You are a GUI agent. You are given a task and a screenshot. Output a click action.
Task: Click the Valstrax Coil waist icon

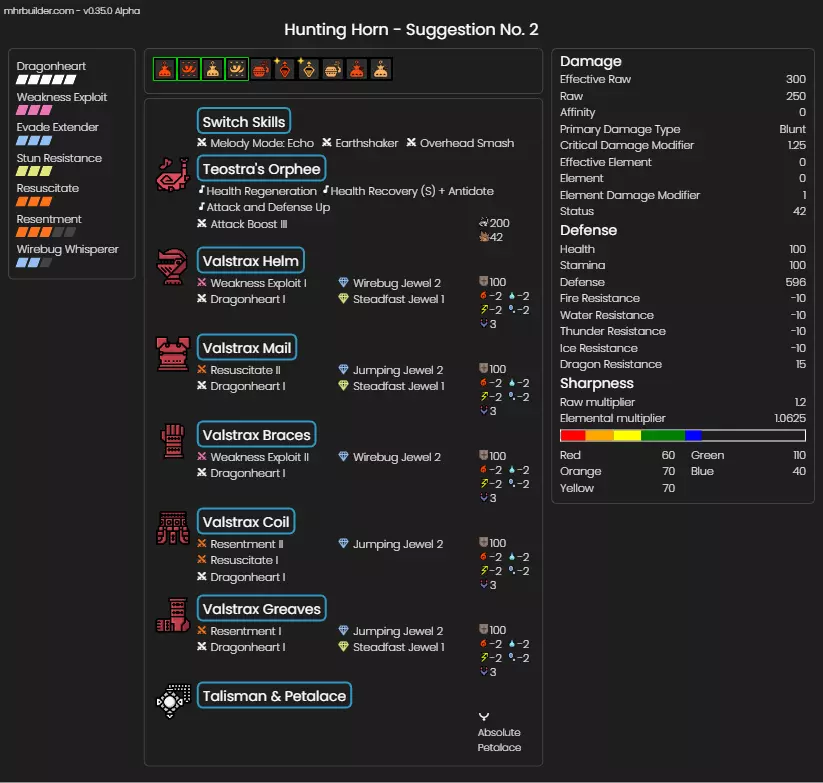[173, 528]
